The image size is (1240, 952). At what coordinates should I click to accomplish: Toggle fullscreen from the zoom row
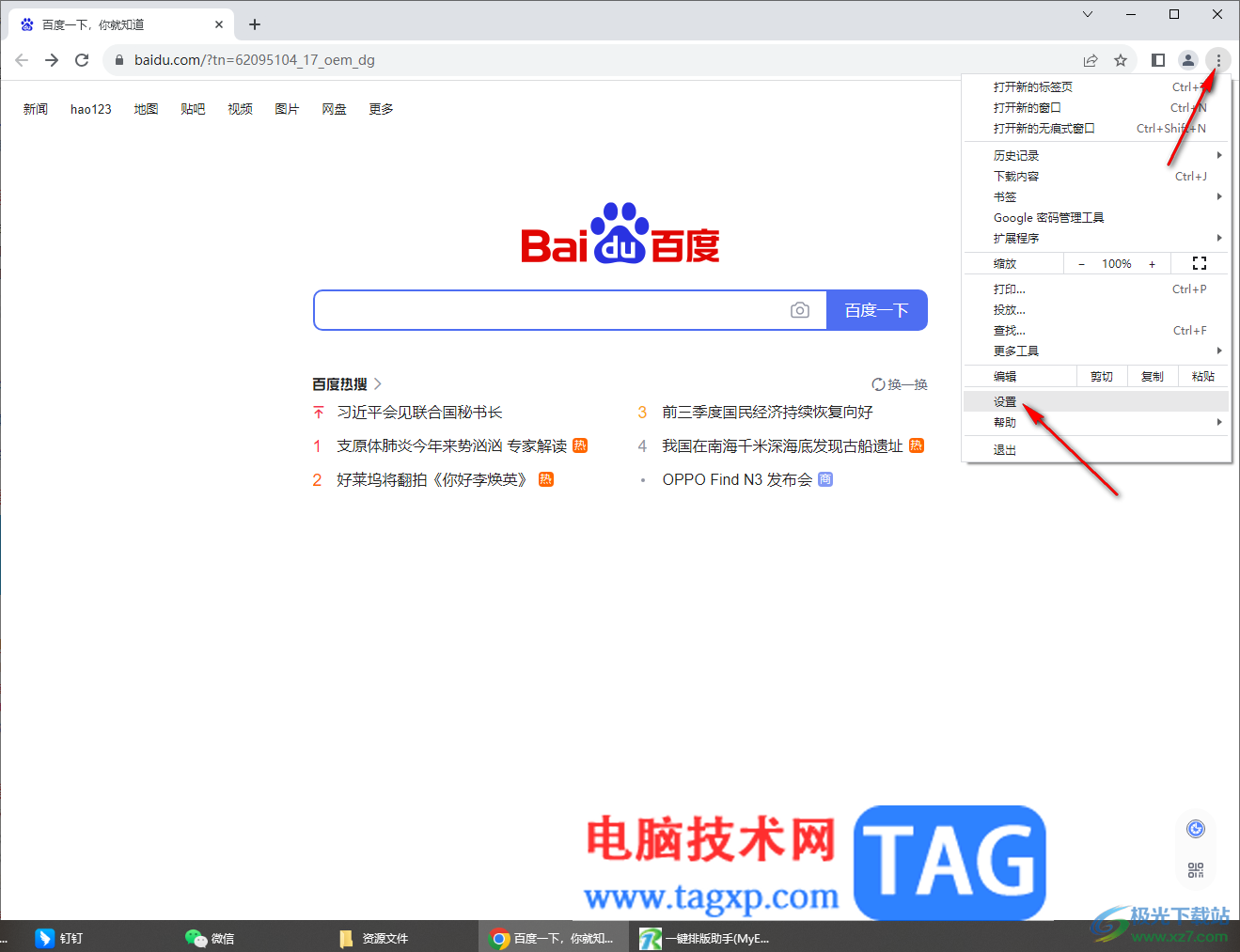[x=1200, y=264]
